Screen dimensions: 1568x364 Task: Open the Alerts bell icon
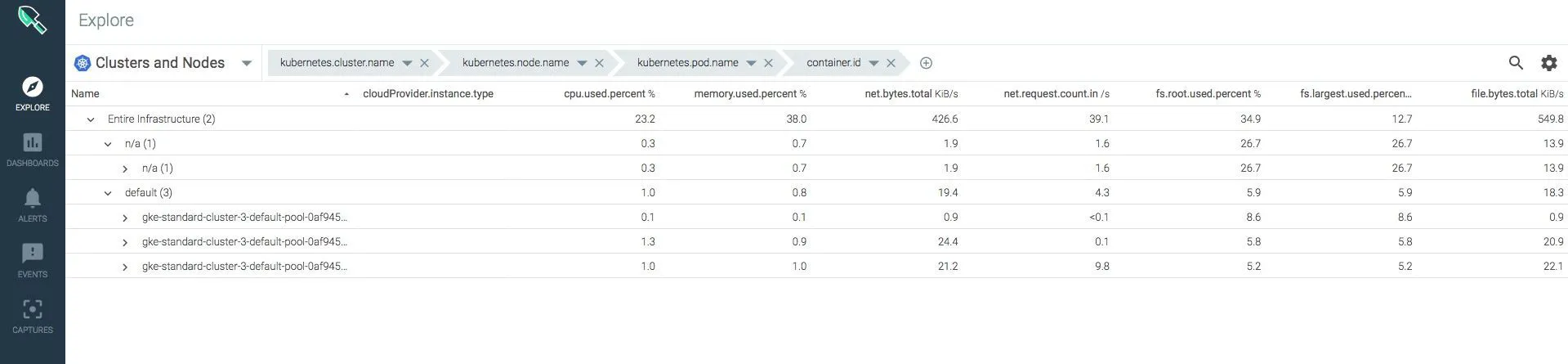[x=33, y=199]
